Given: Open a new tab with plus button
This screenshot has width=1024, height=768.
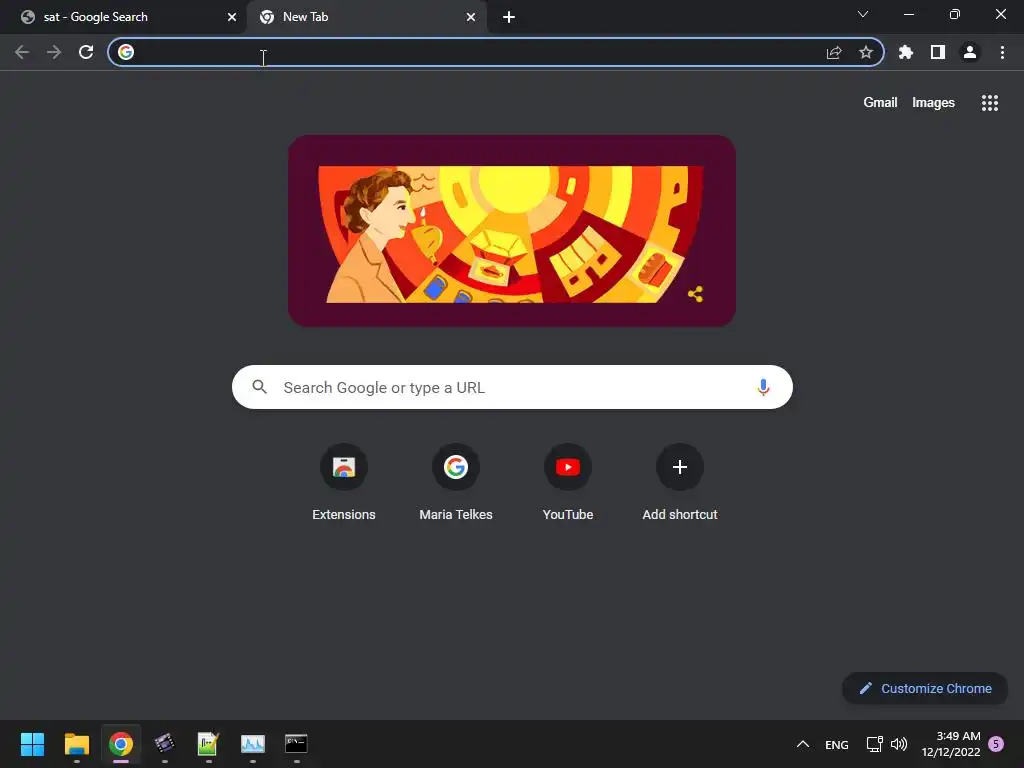Looking at the screenshot, I should click(509, 17).
